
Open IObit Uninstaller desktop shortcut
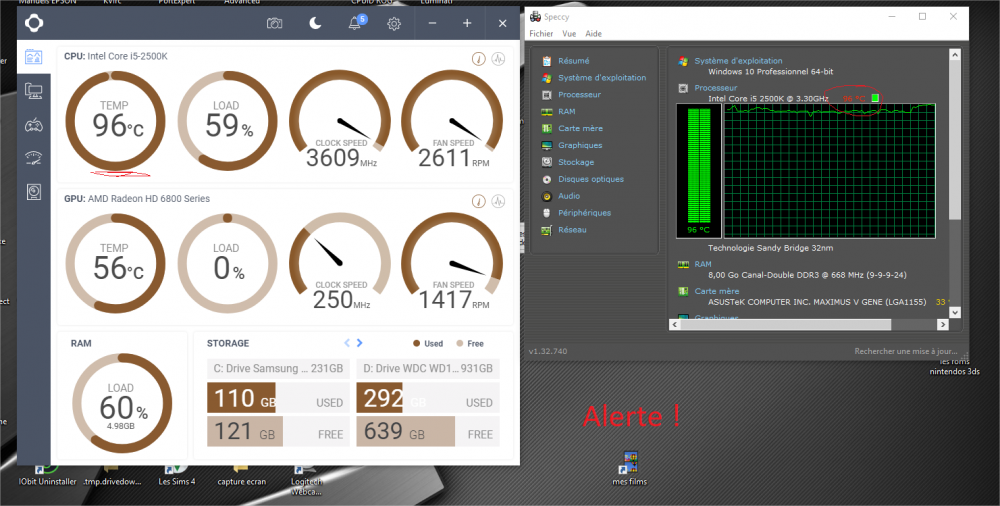click(48, 476)
